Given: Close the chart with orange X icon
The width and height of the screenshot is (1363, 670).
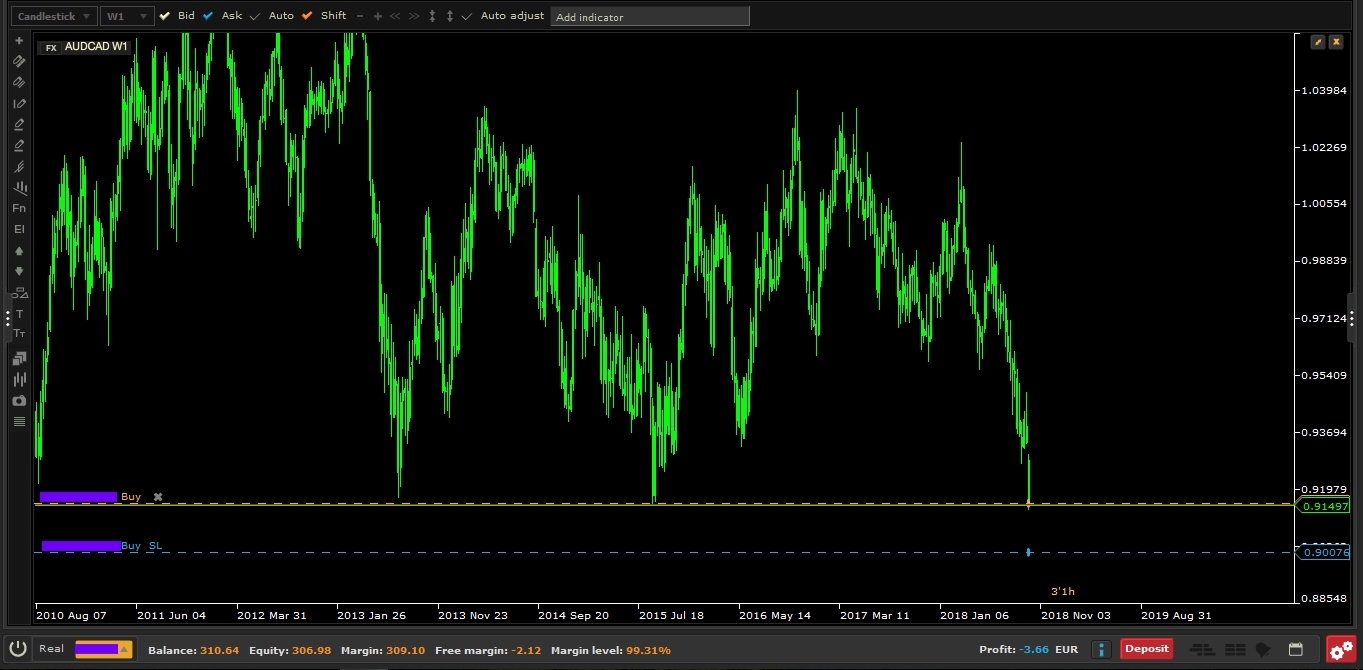Looking at the screenshot, I should (1336, 42).
